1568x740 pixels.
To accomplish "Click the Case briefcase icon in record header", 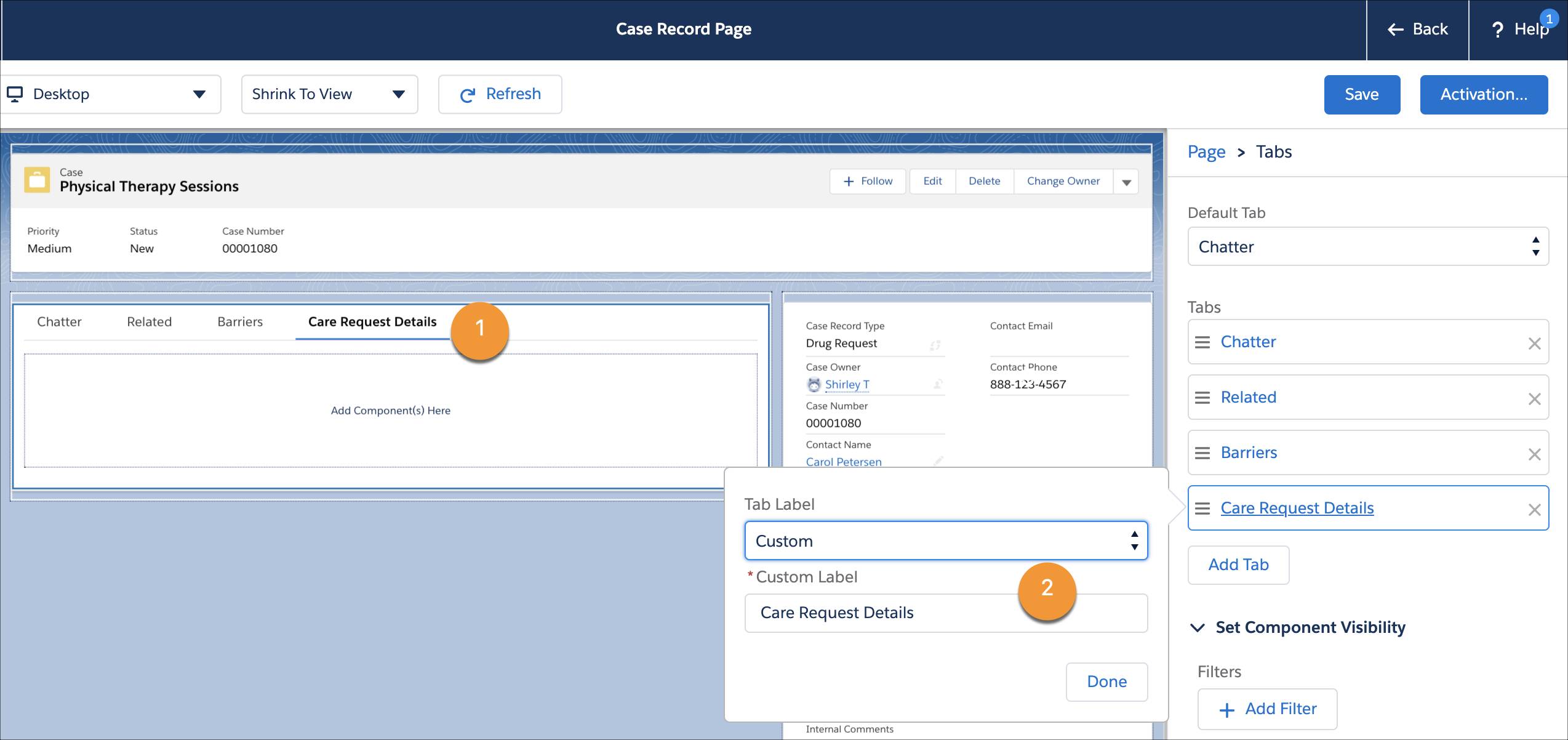I will click(37, 180).
